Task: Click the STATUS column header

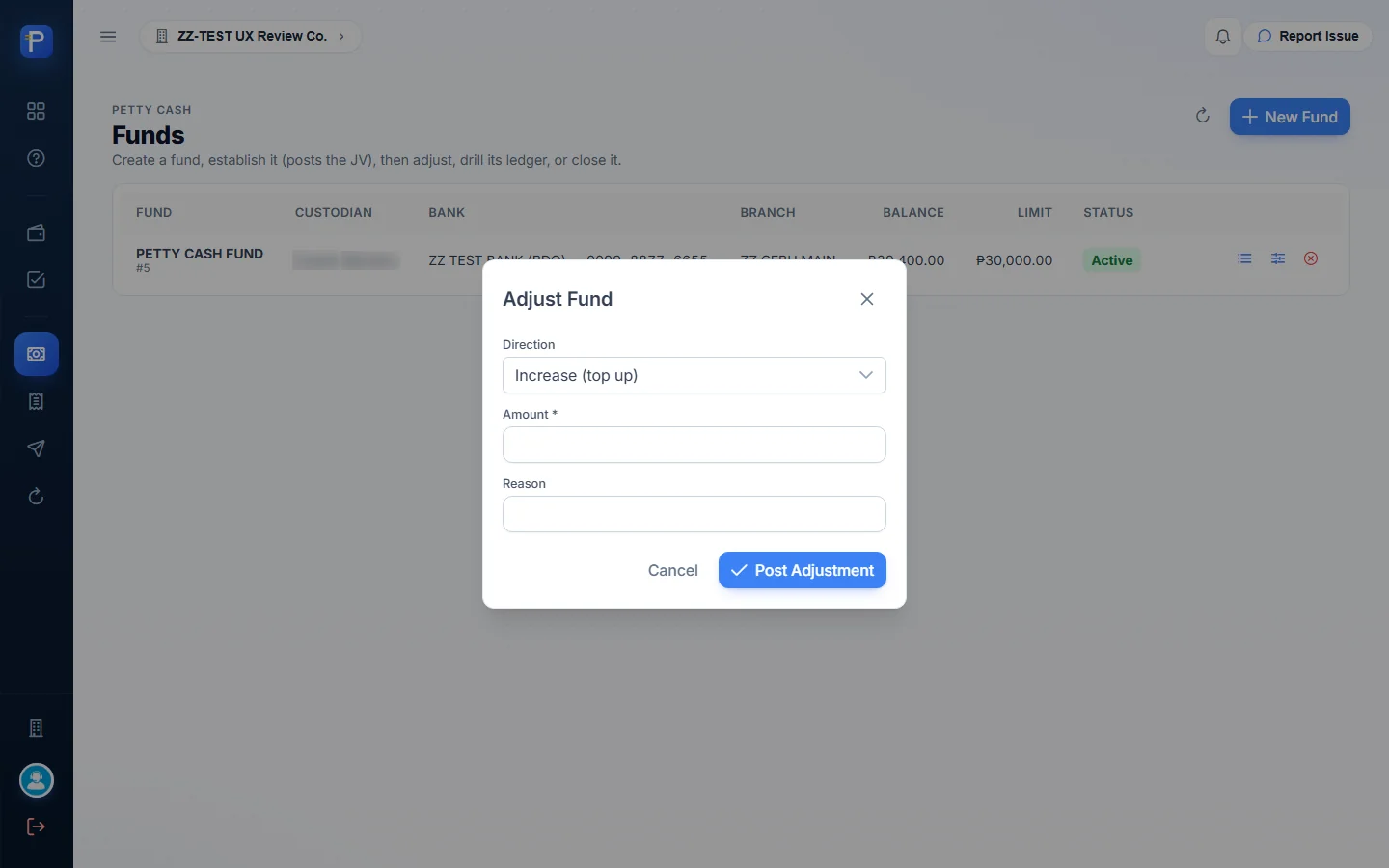Action: tap(1108, 212)
